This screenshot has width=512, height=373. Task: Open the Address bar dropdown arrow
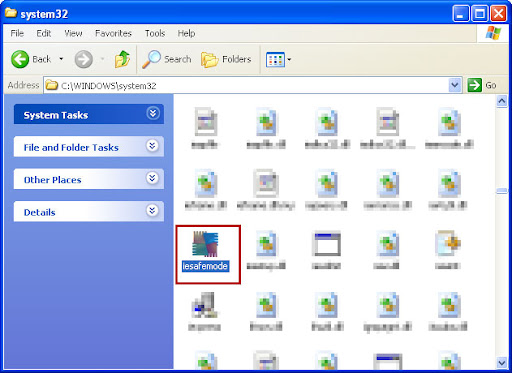(x=455, y=85)
